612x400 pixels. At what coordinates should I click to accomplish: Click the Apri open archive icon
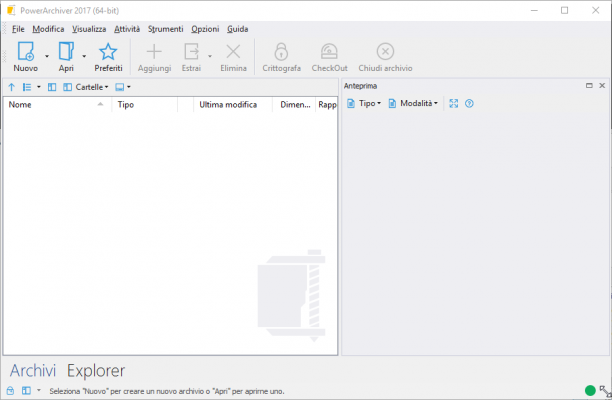66,52
